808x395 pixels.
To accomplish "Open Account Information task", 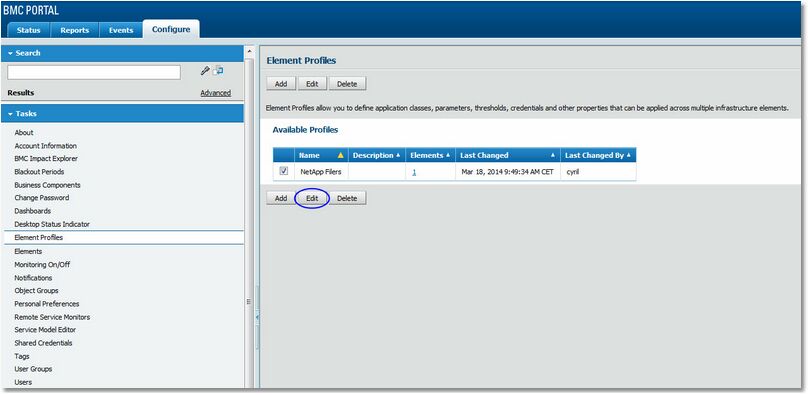I will 45,146.
